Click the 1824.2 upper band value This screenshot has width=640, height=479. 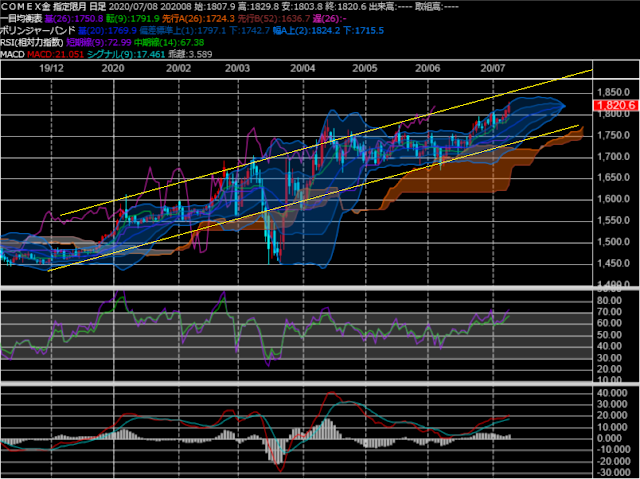click(x=328, y=30)
